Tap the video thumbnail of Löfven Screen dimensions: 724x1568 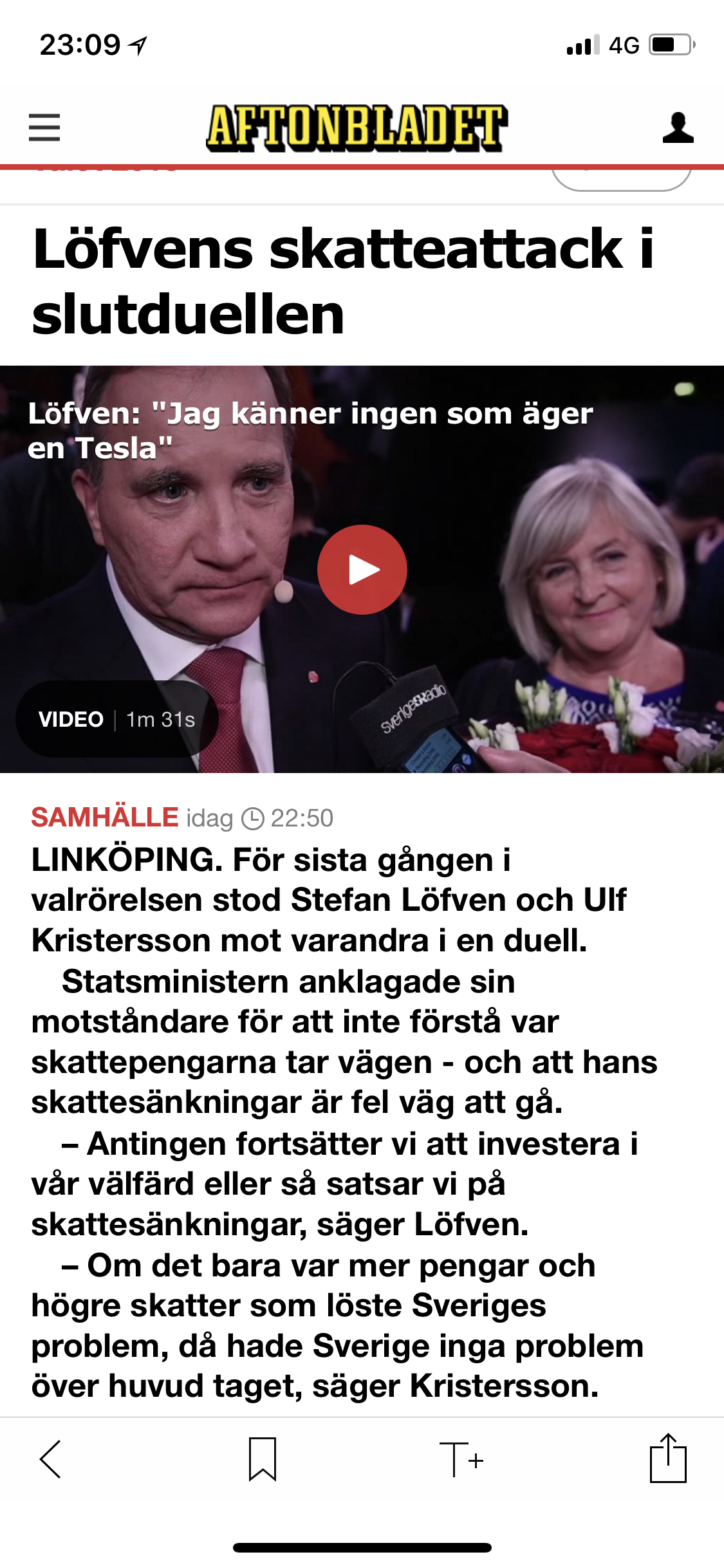[362, 569]
